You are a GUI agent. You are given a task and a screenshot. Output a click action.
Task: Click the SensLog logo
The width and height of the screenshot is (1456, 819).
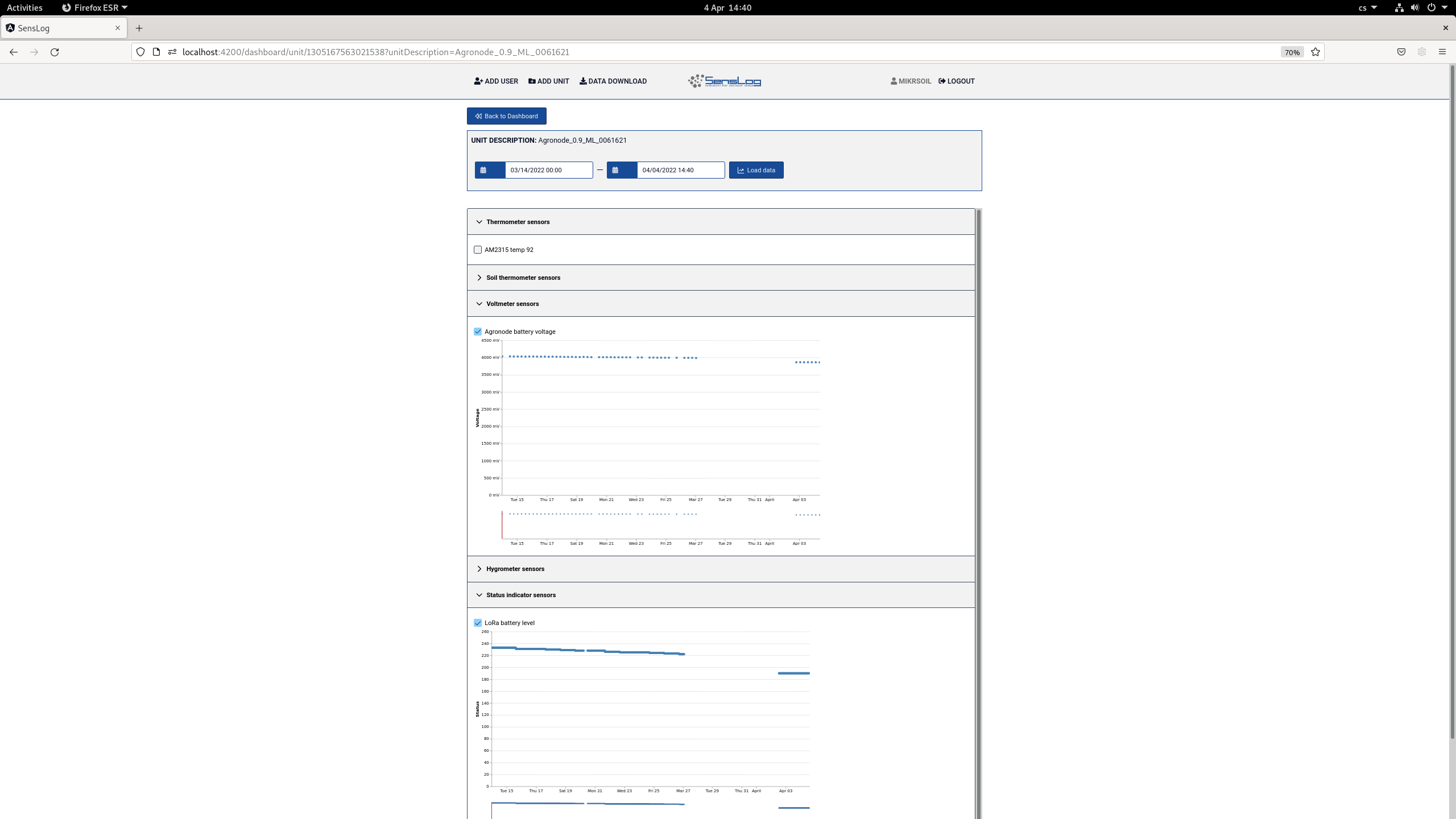(x=725, y=81)
